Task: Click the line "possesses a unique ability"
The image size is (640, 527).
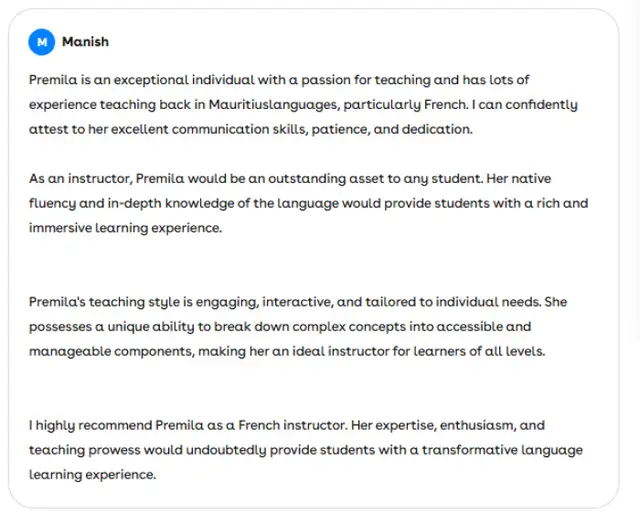Action: point(280,327)
